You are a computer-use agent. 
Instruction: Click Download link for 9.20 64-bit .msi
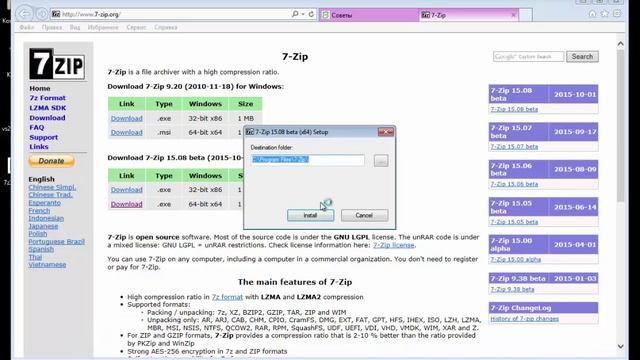coord(127,132)
